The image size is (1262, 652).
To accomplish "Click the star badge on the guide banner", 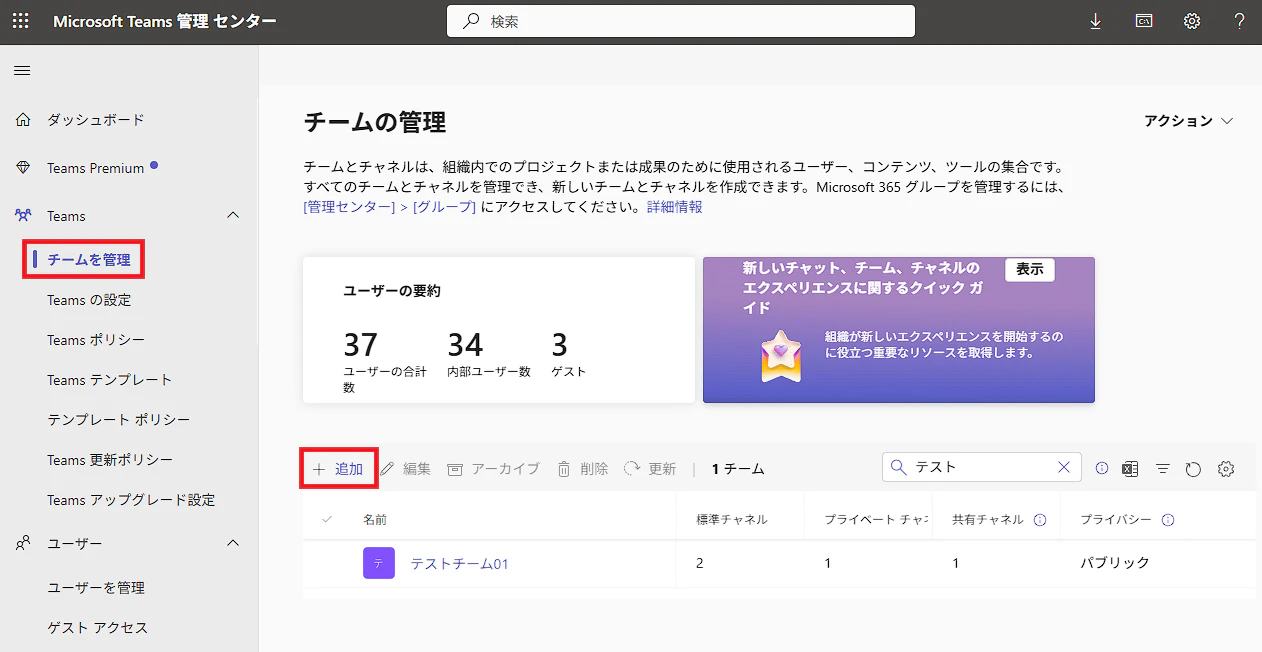I will (x=780, y=355).
